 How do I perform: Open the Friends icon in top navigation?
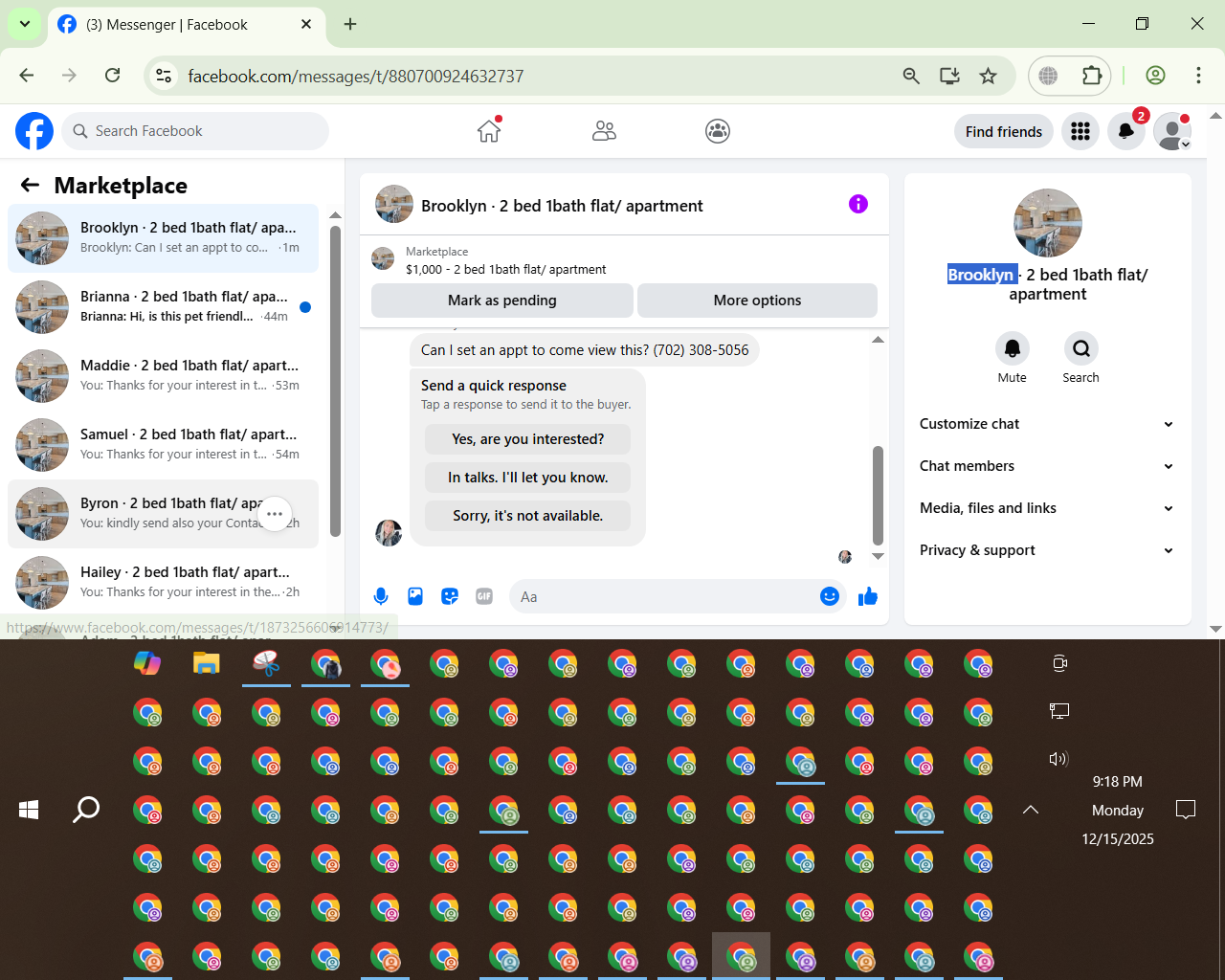(x=604, y=131)
